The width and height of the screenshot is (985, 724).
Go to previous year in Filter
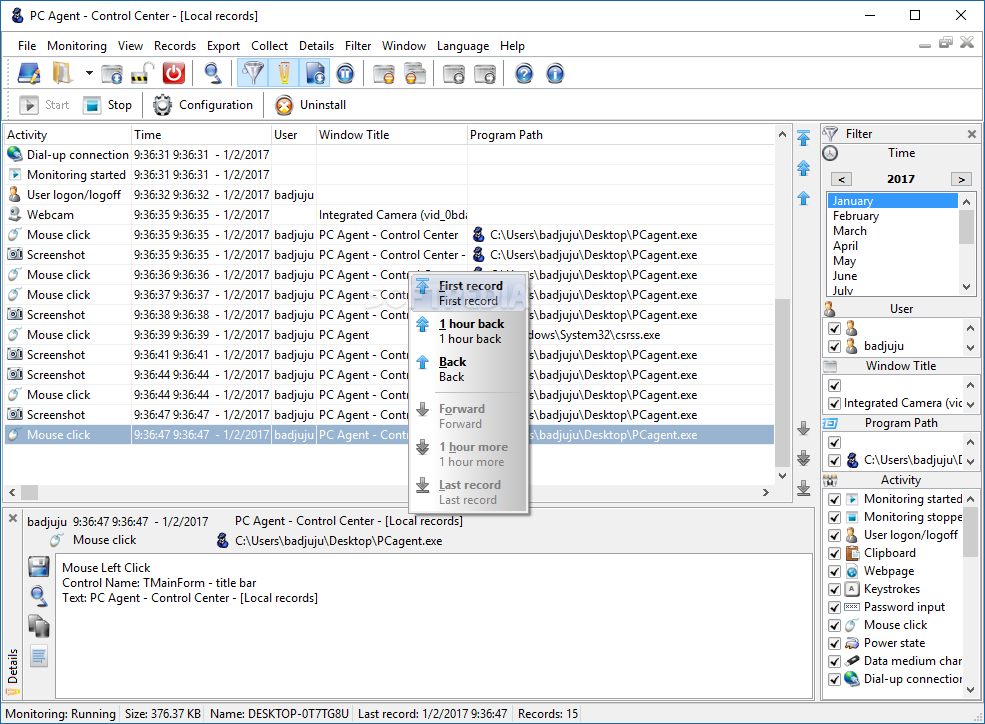[x=842, y=179]
